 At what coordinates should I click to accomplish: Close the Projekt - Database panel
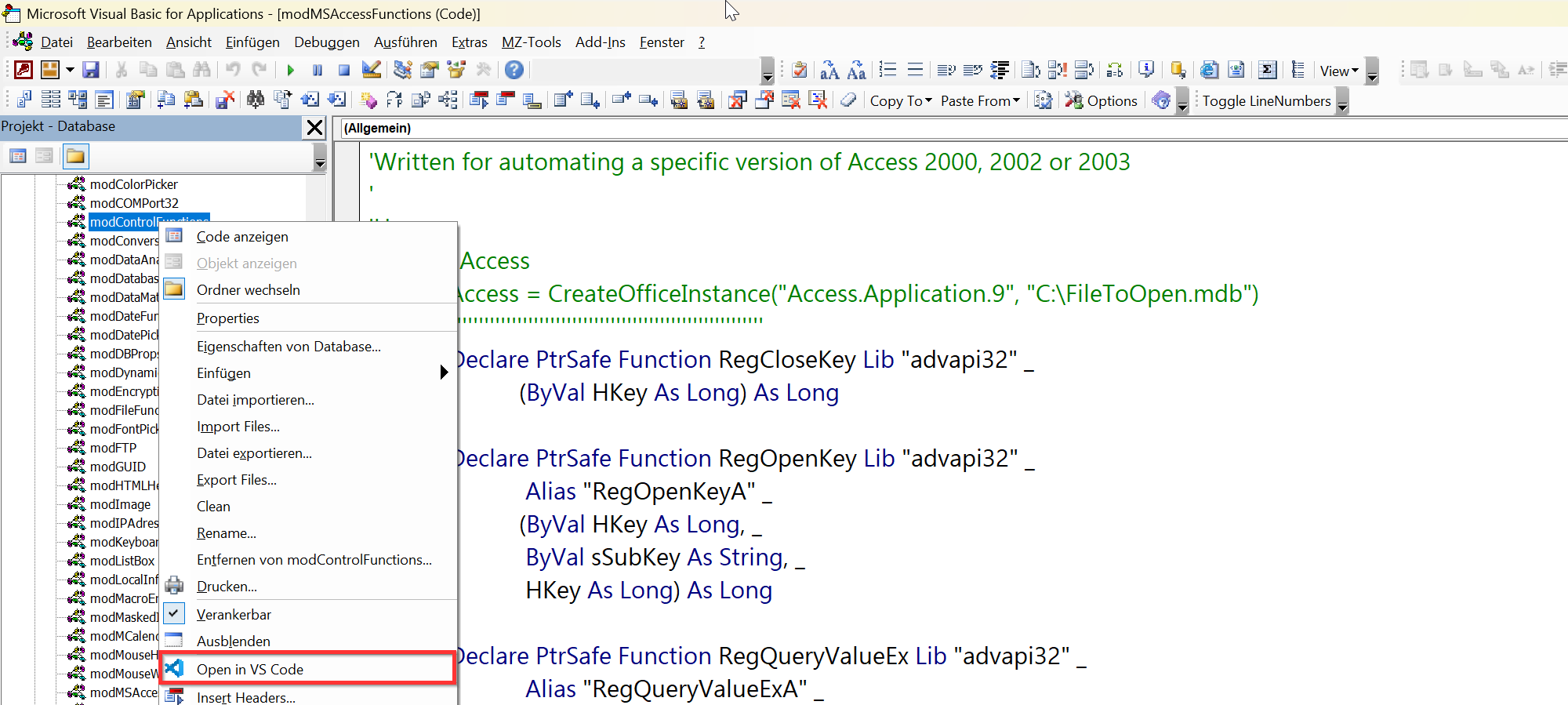coord(314,127)
